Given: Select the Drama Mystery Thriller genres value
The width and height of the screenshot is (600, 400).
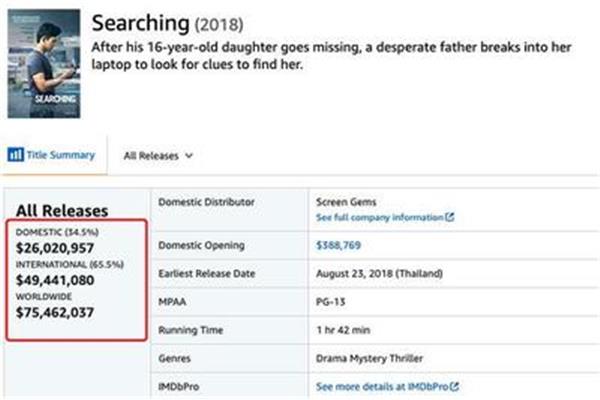Looking at the screenshot, I should [x=369, y=358].
